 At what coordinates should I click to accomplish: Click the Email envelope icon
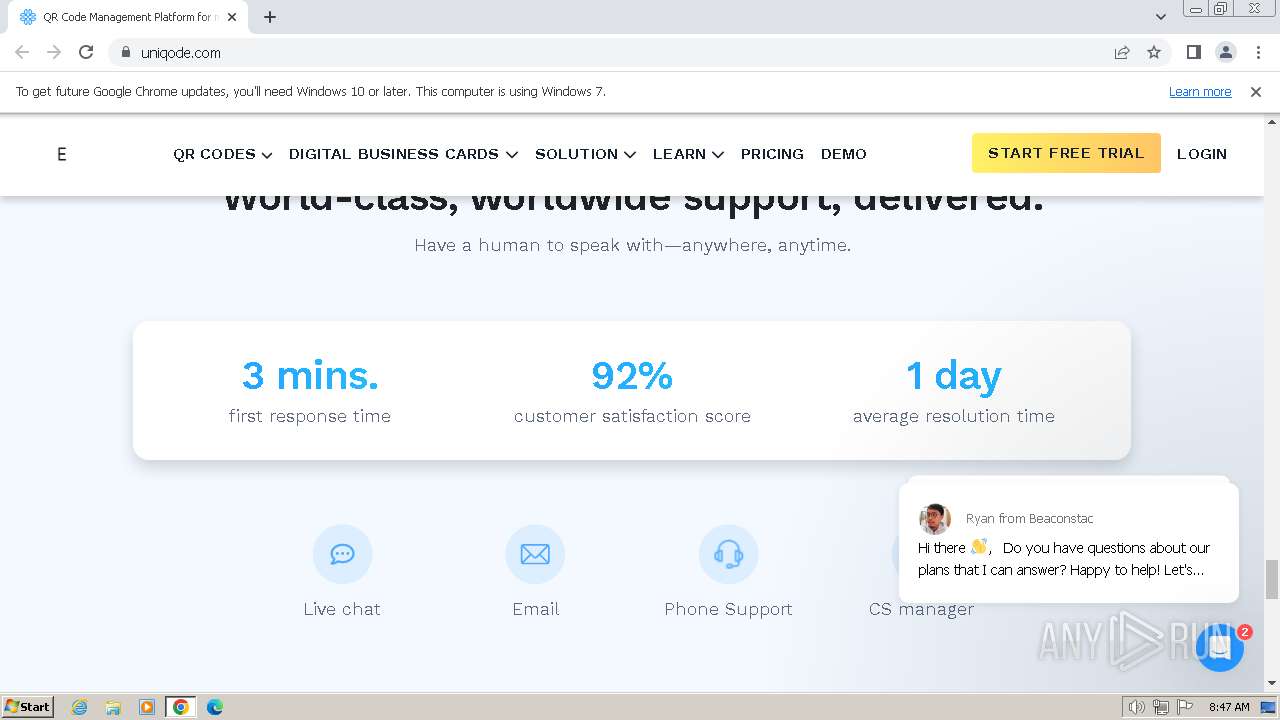(x=535, y=554)
